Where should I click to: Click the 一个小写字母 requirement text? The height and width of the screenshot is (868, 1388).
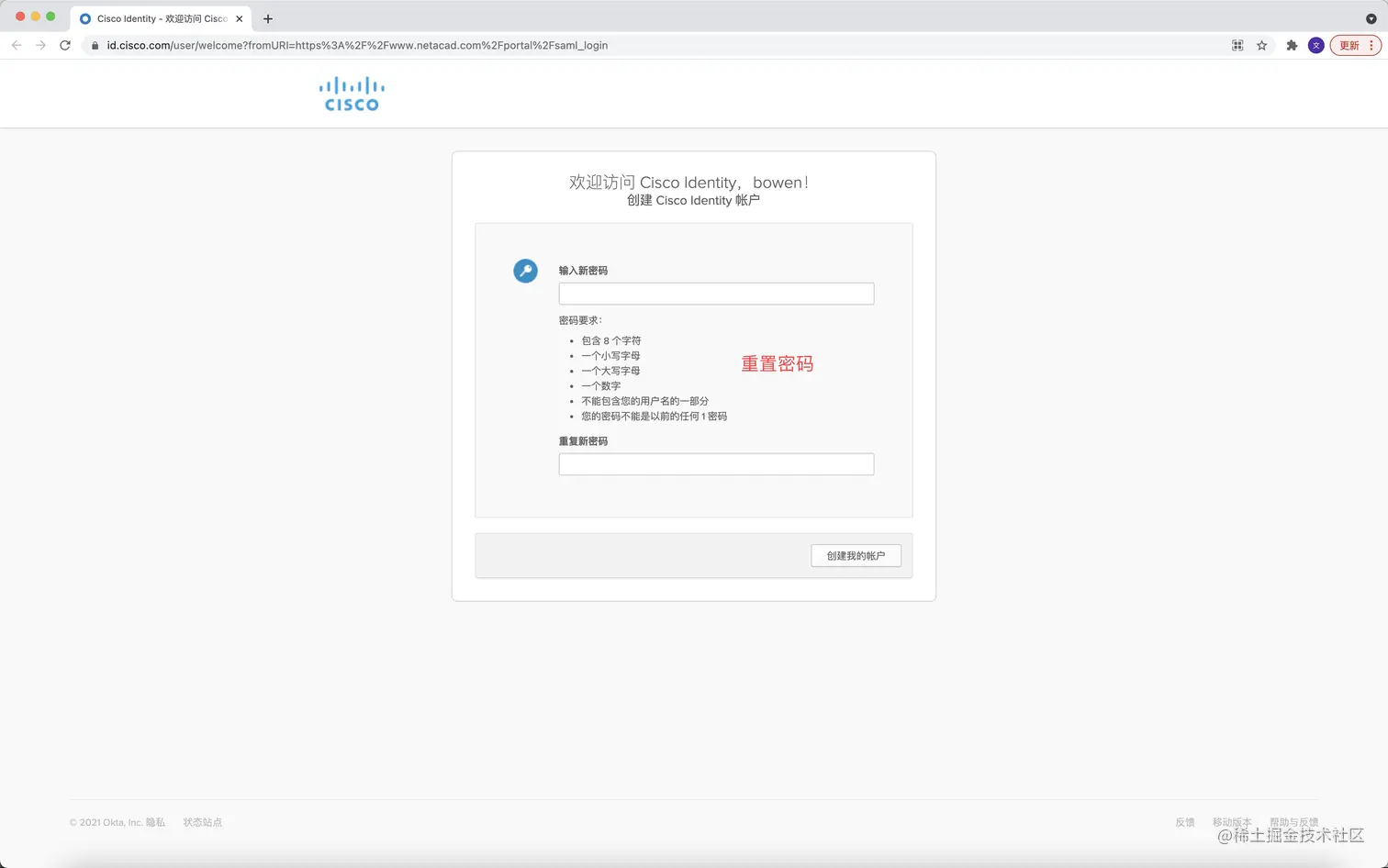[610, 356]
